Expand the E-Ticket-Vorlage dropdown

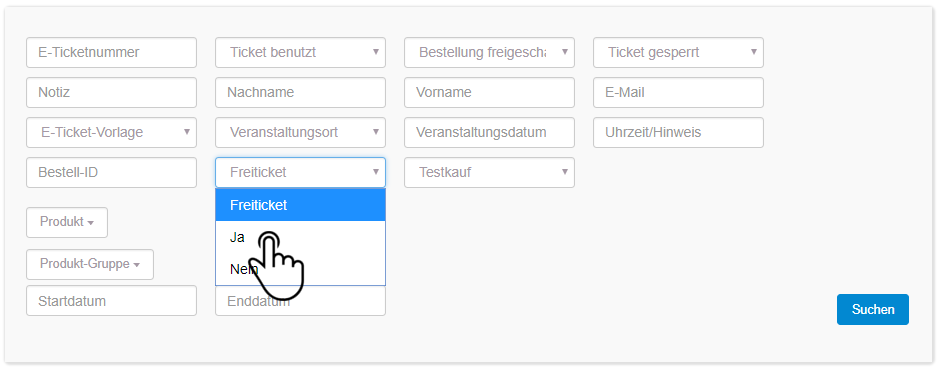pyautogui.click(x=111, y=132)
